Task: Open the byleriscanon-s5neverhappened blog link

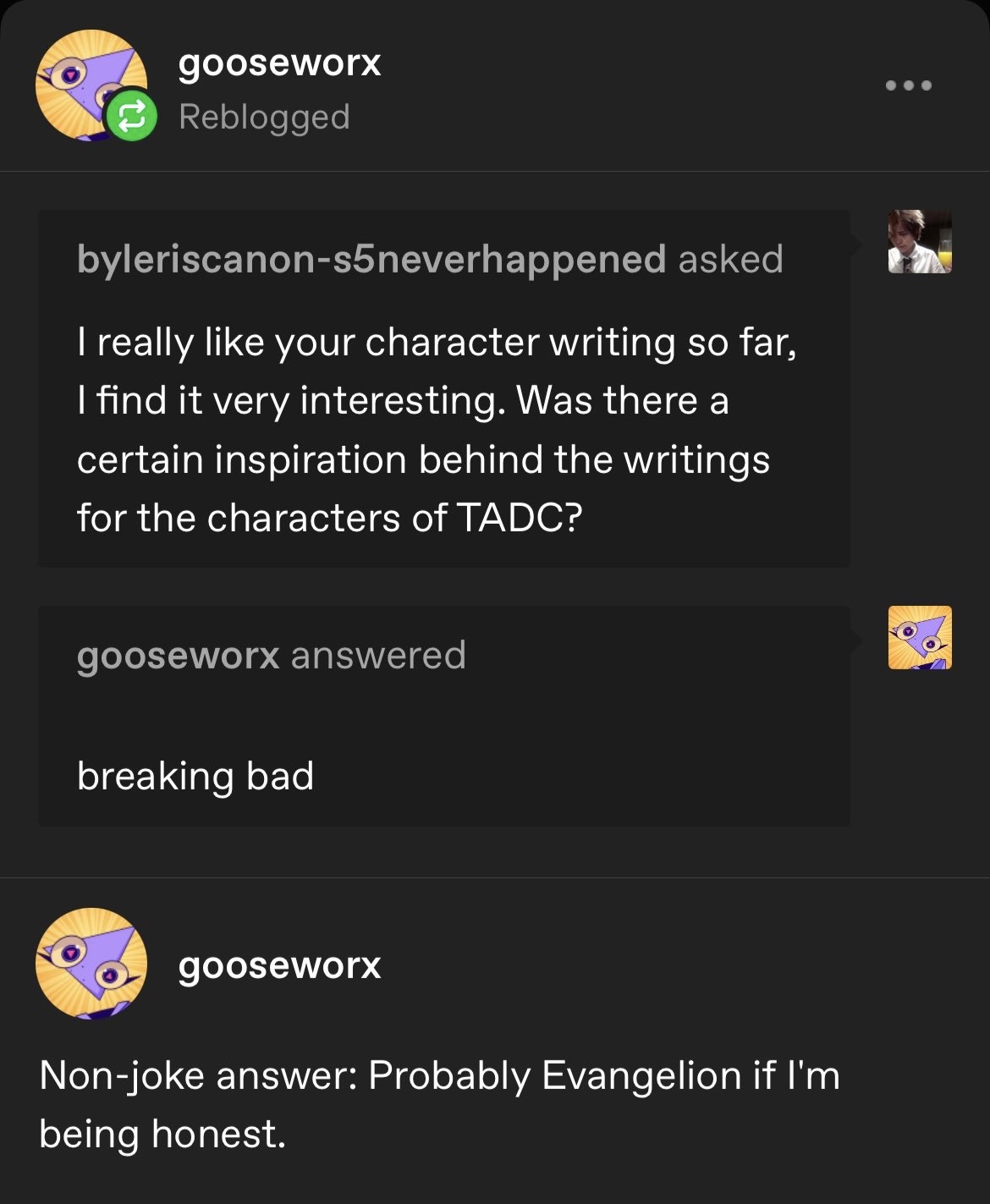Action: pos(371,259)
